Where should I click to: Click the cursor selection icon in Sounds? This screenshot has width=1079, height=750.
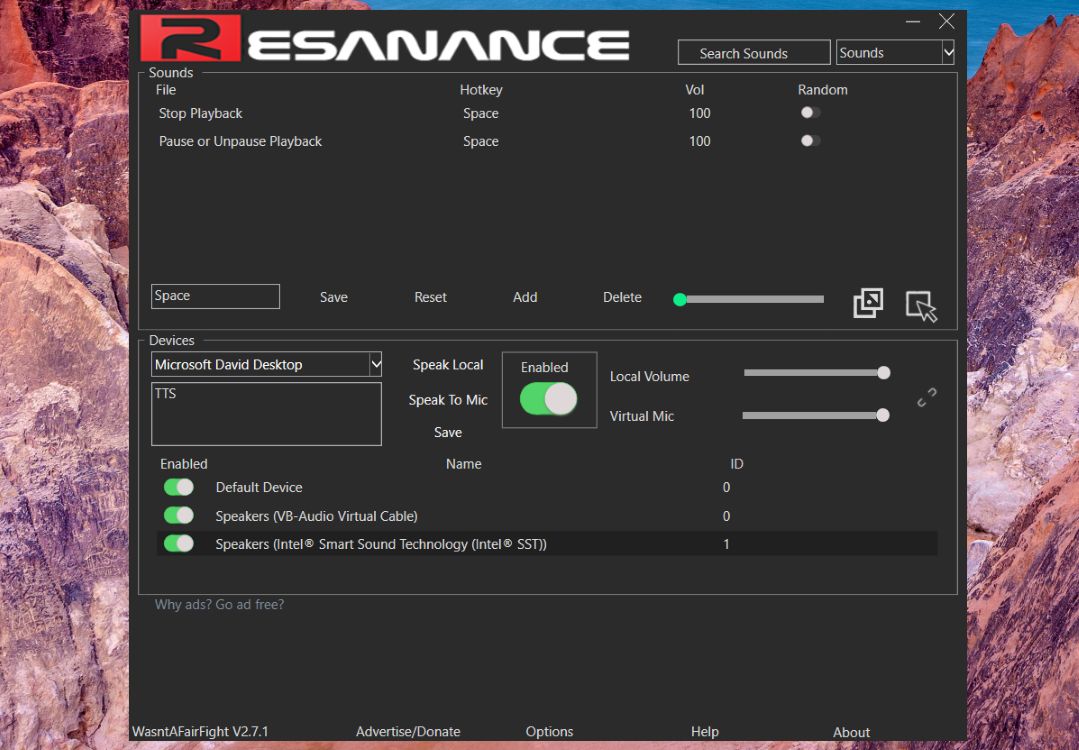(921, 306)
